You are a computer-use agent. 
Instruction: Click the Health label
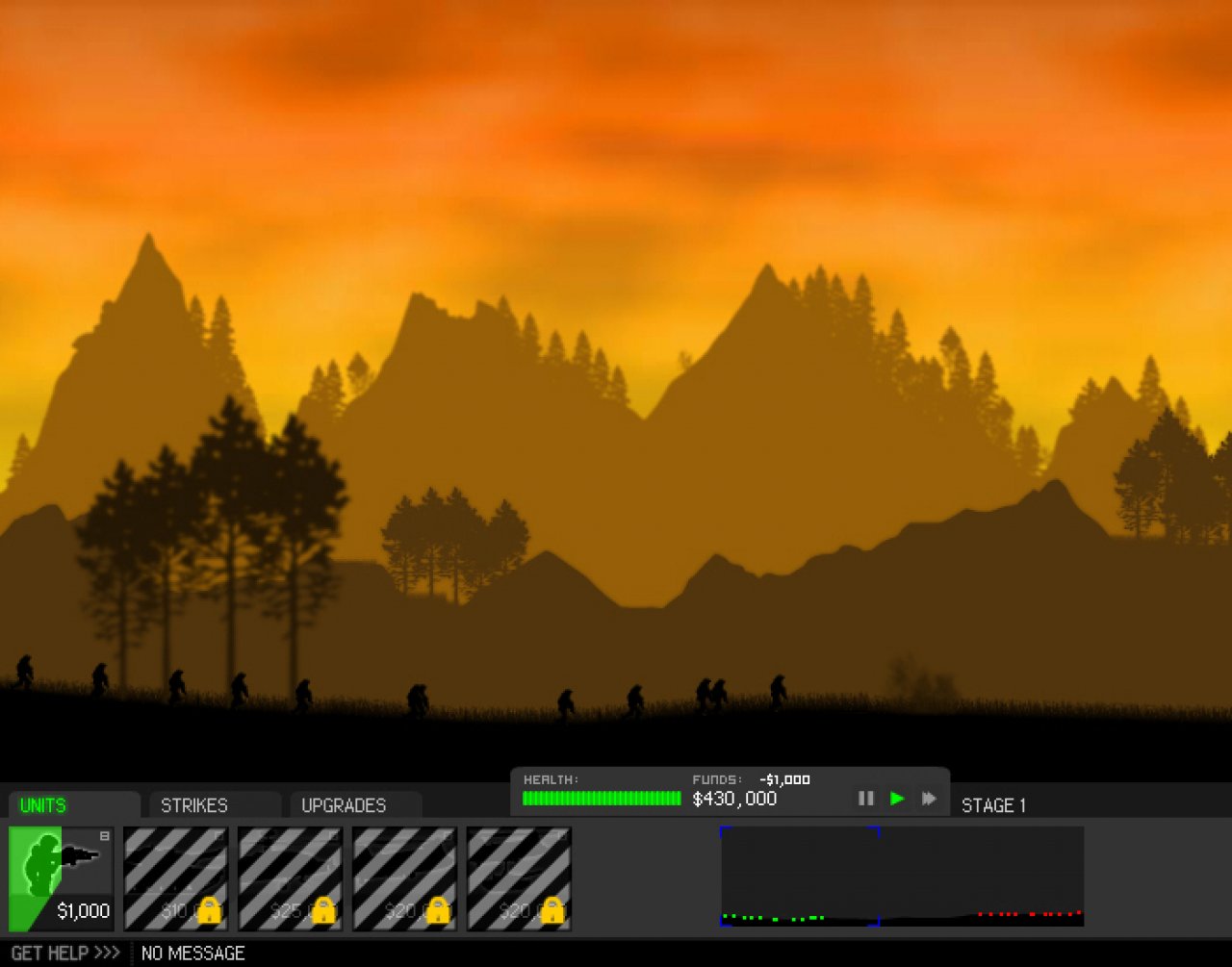pyautogui.click(x=551, y=779)
